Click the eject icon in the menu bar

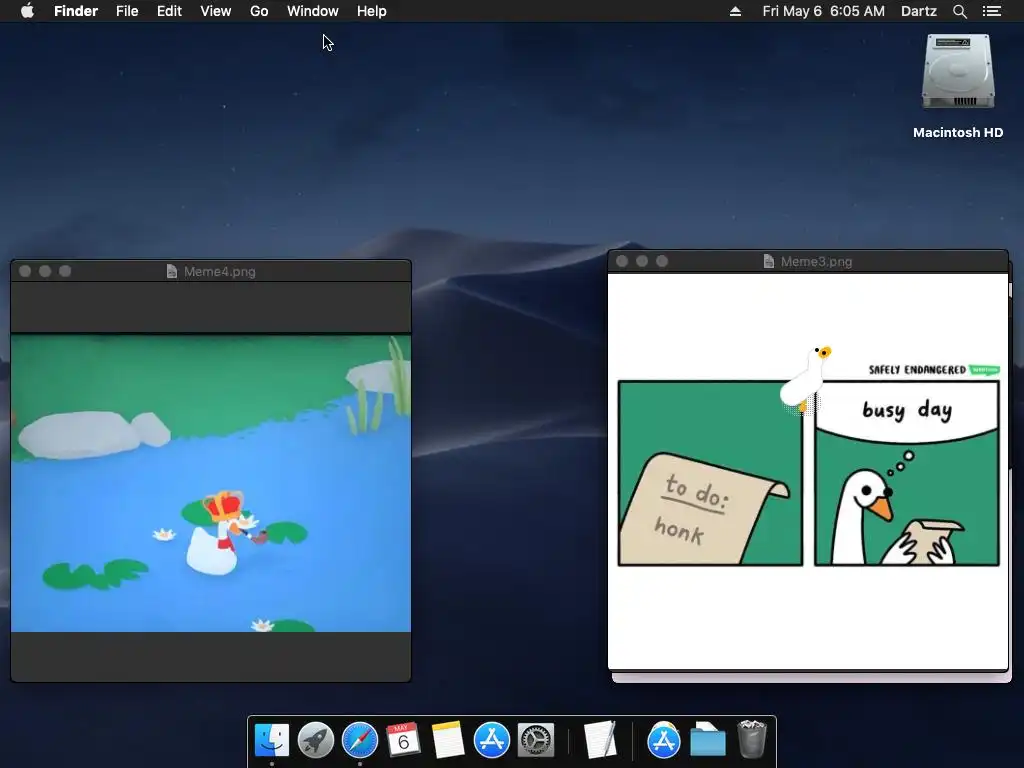tap(735, 11)
